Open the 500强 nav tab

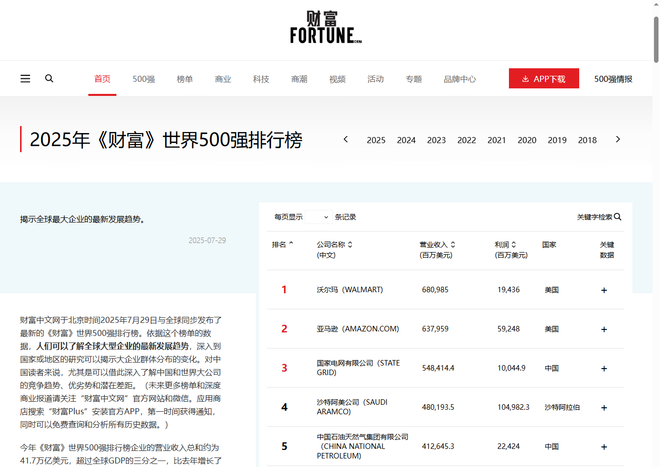point(144,79)
